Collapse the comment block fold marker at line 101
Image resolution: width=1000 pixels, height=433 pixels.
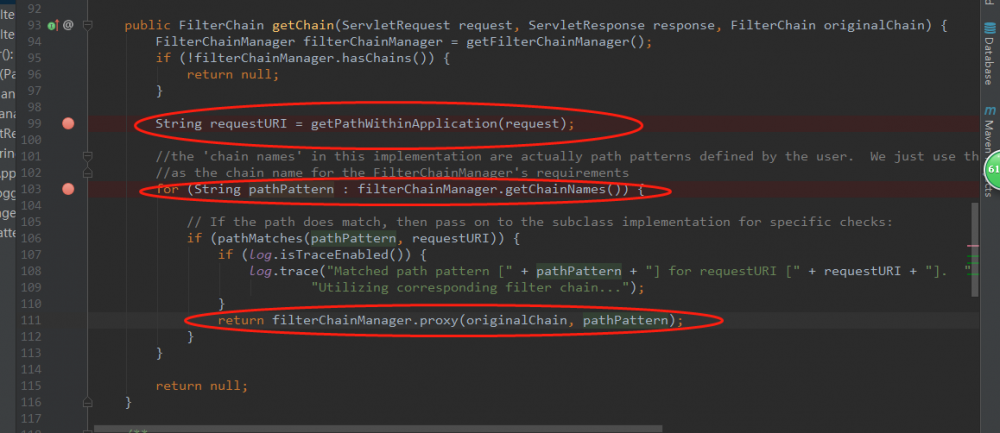tap(88, 156)
